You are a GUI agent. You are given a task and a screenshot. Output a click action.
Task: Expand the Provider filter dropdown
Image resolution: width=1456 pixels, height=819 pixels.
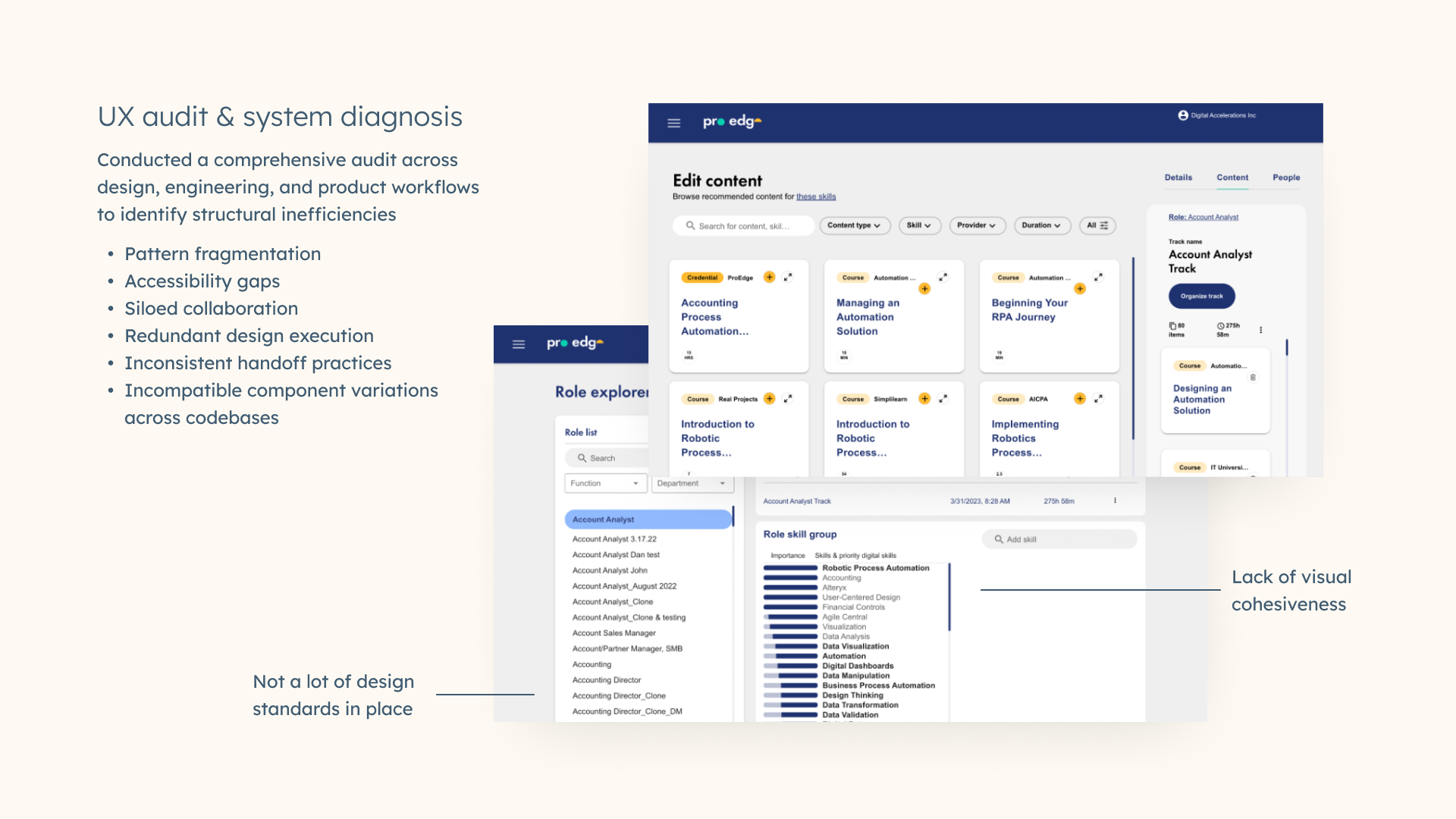coord(976,225)
